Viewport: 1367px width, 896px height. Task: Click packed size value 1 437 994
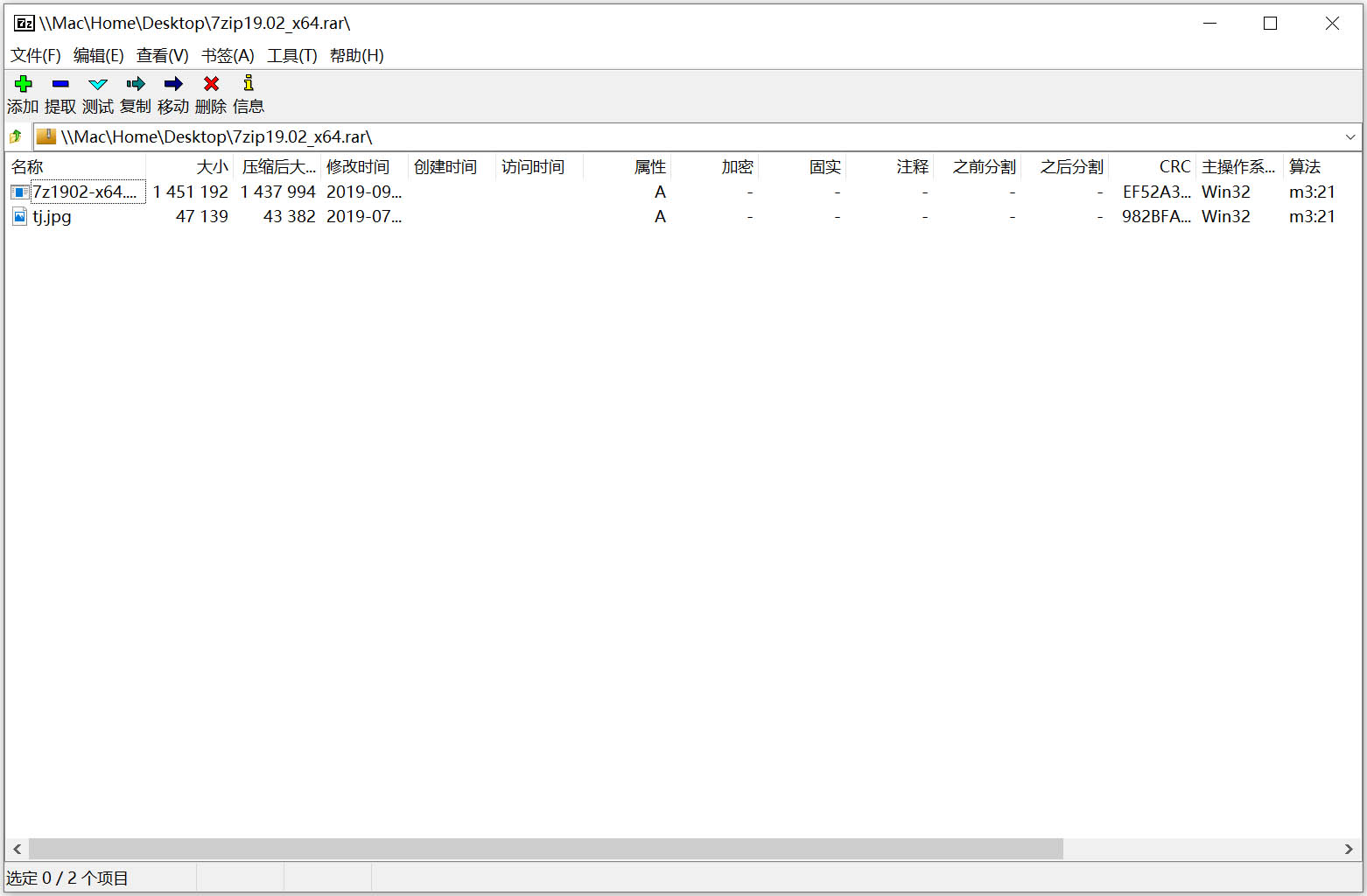click(x=277, y=192)
